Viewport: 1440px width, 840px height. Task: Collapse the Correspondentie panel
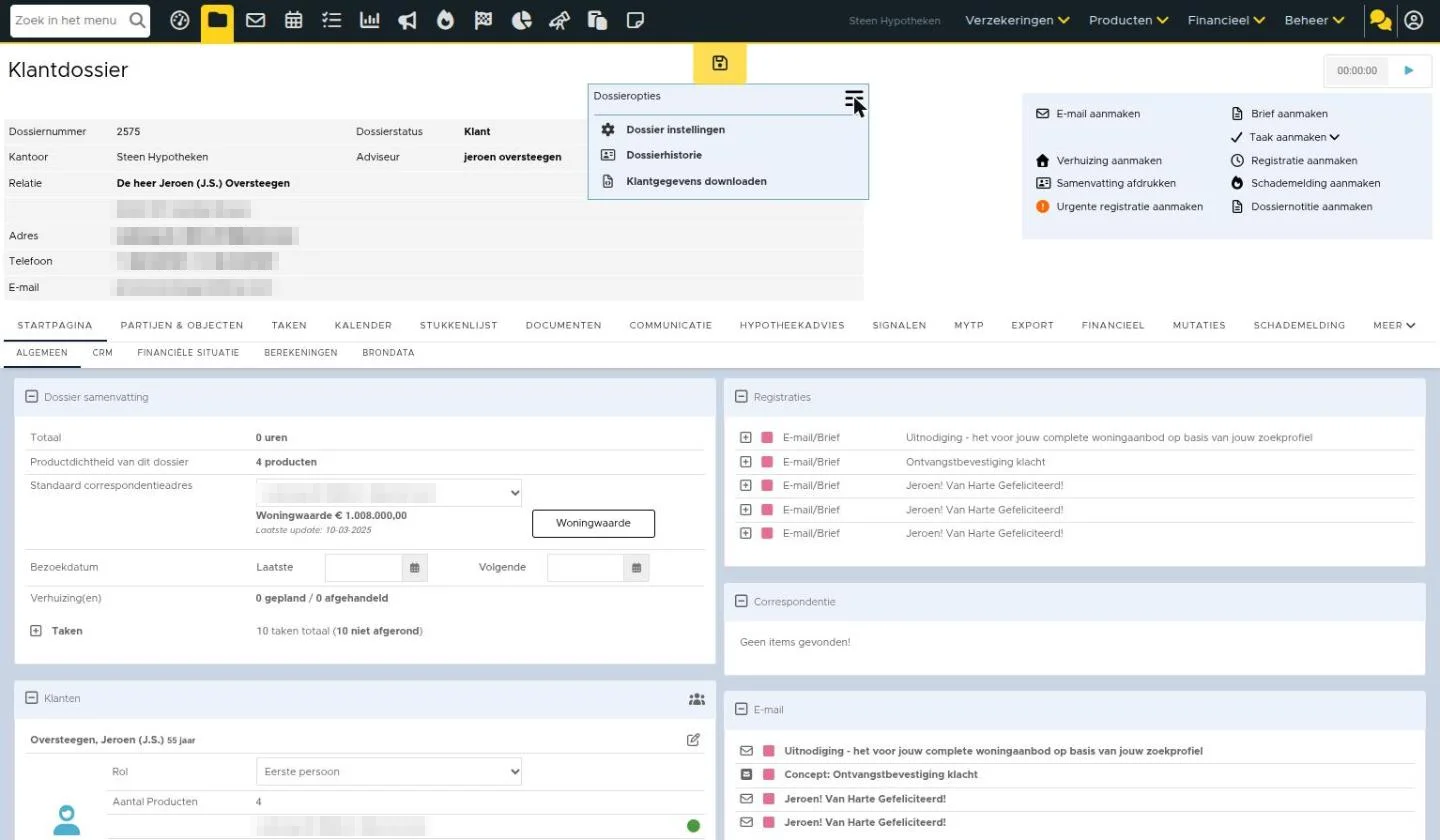(x=741, y=602)
